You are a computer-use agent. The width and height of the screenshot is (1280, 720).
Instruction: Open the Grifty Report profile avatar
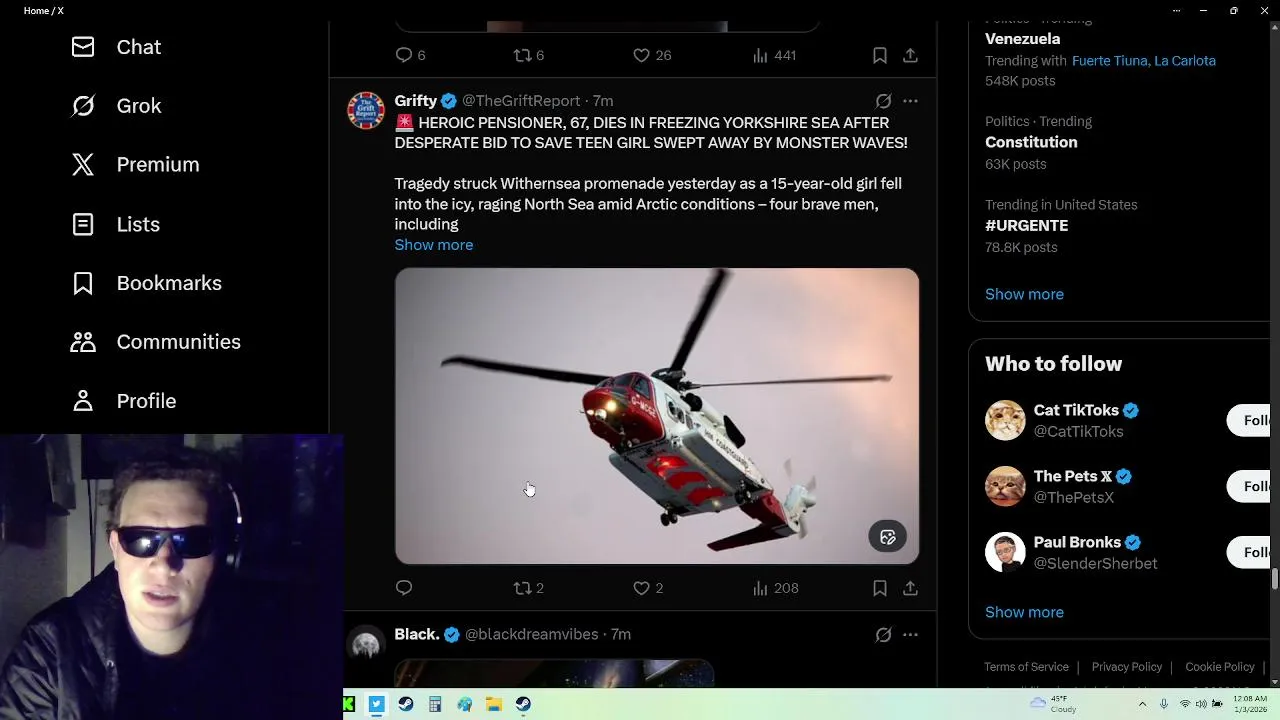(366, 110)
